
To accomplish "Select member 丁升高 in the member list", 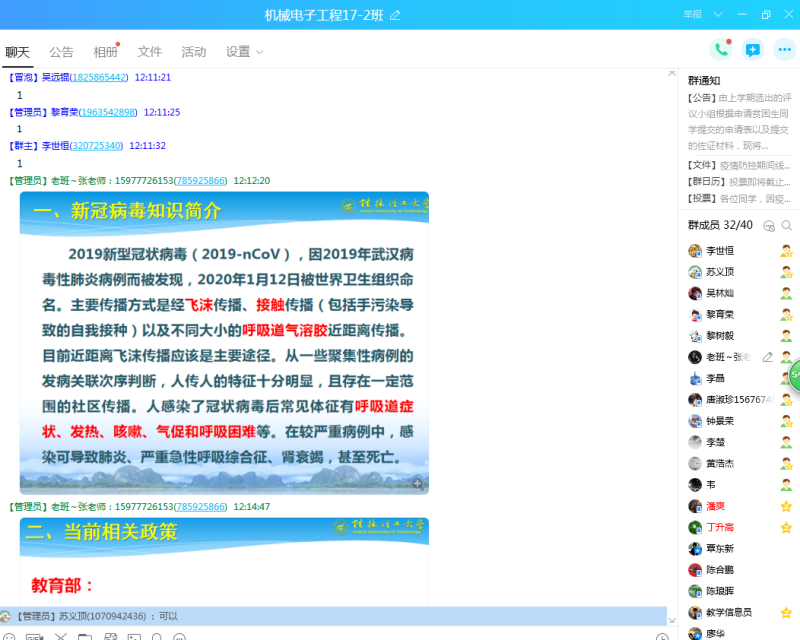I will [x=720, y=527].
